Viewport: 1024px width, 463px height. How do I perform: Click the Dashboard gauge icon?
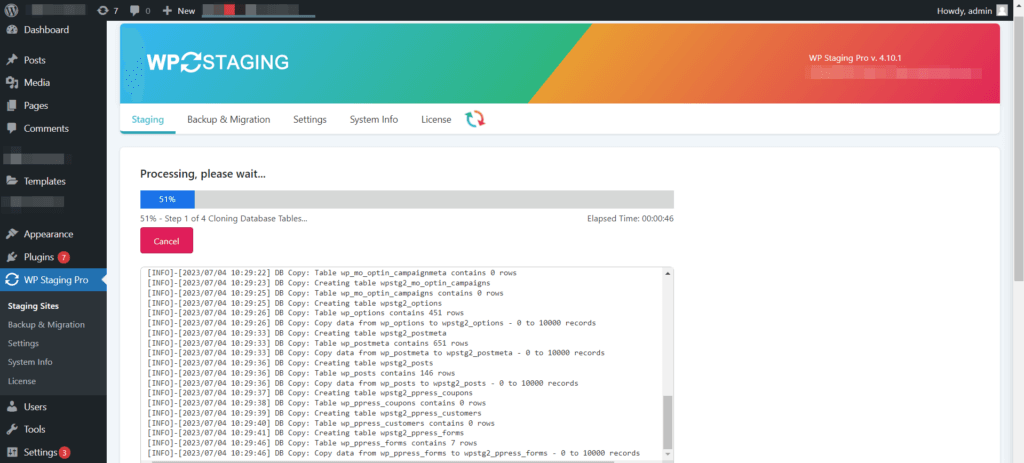pyautogui.click(x=12, y=30)
